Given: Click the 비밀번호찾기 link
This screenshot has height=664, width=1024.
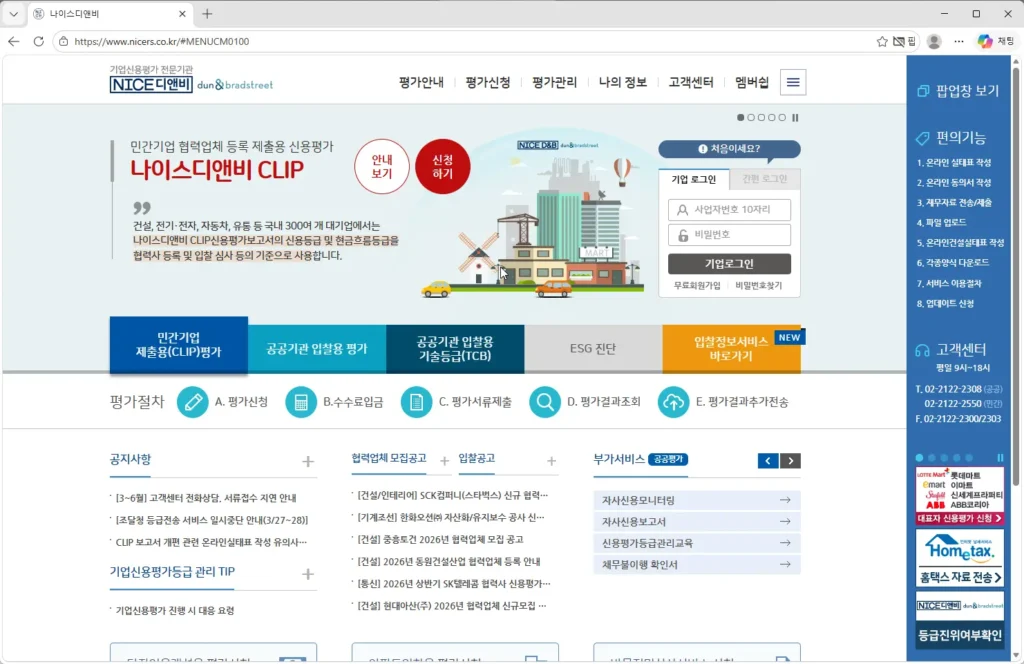Looking at the screenshot, I should pos(758,285).
